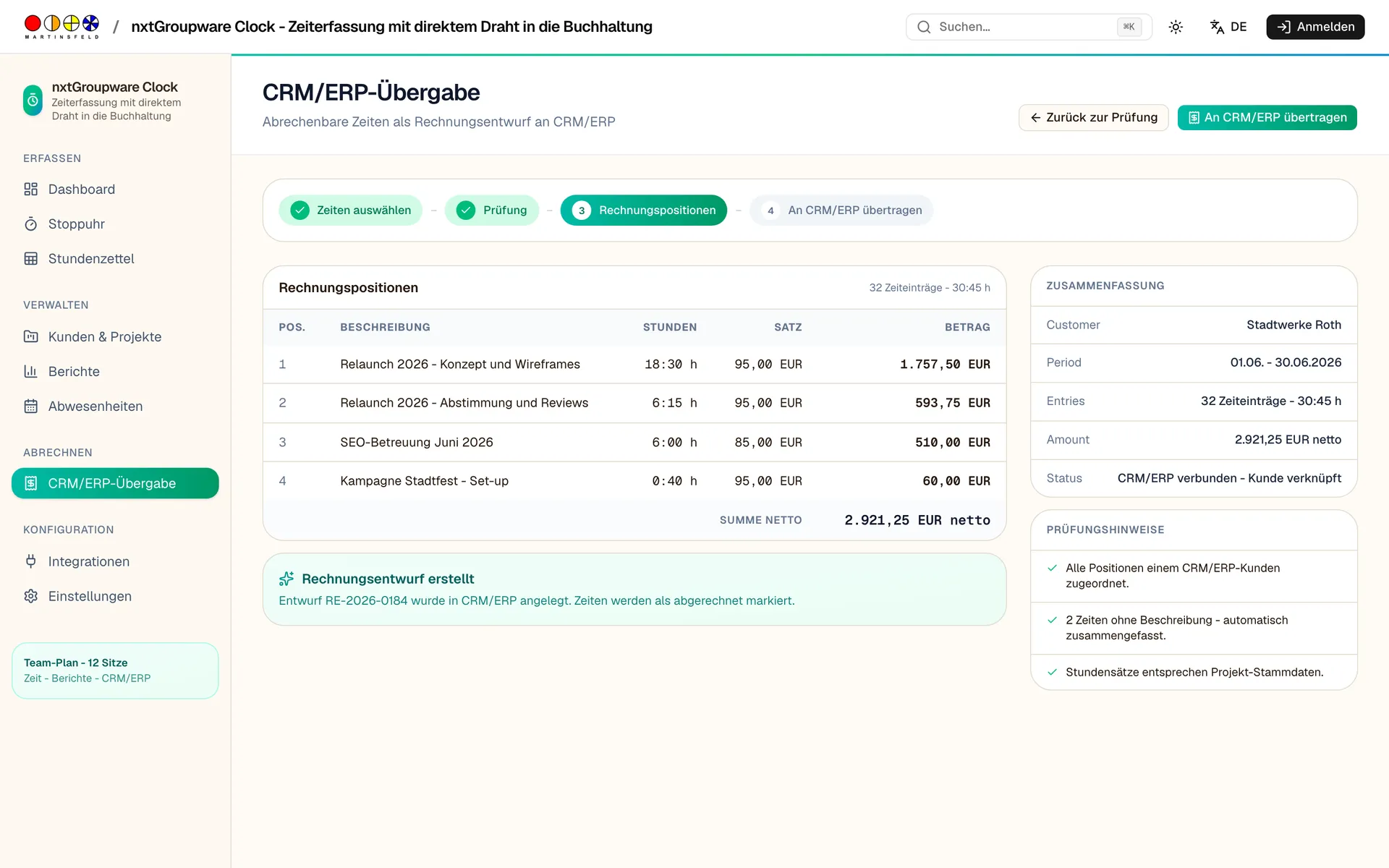This screenshot has height=868, width=1389.
Task: Open Einstellungen
Action: click(x=115, y=596)
